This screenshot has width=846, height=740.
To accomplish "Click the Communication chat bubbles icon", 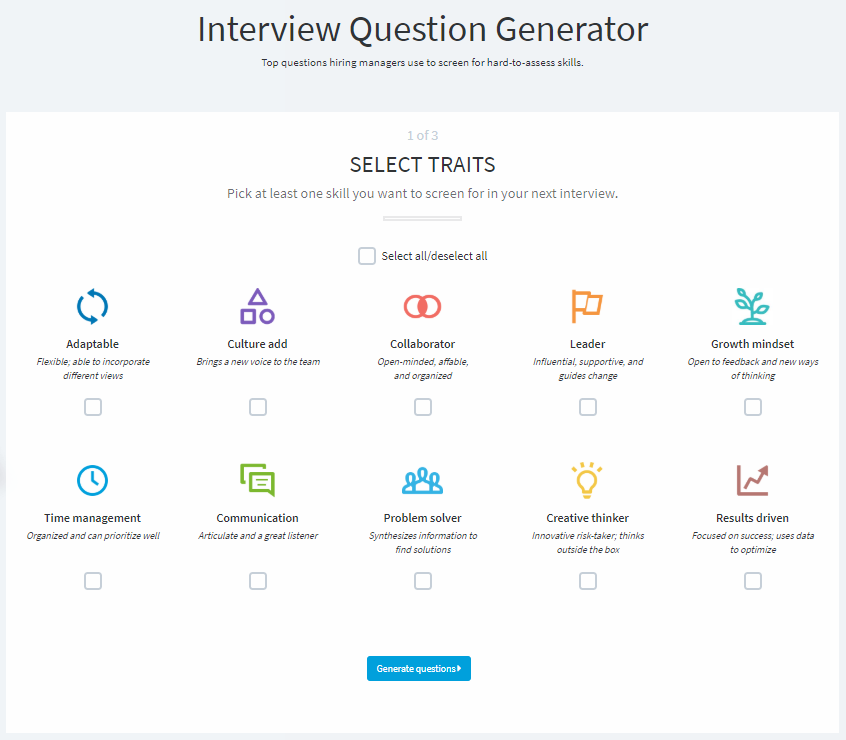I will [257, 480].
